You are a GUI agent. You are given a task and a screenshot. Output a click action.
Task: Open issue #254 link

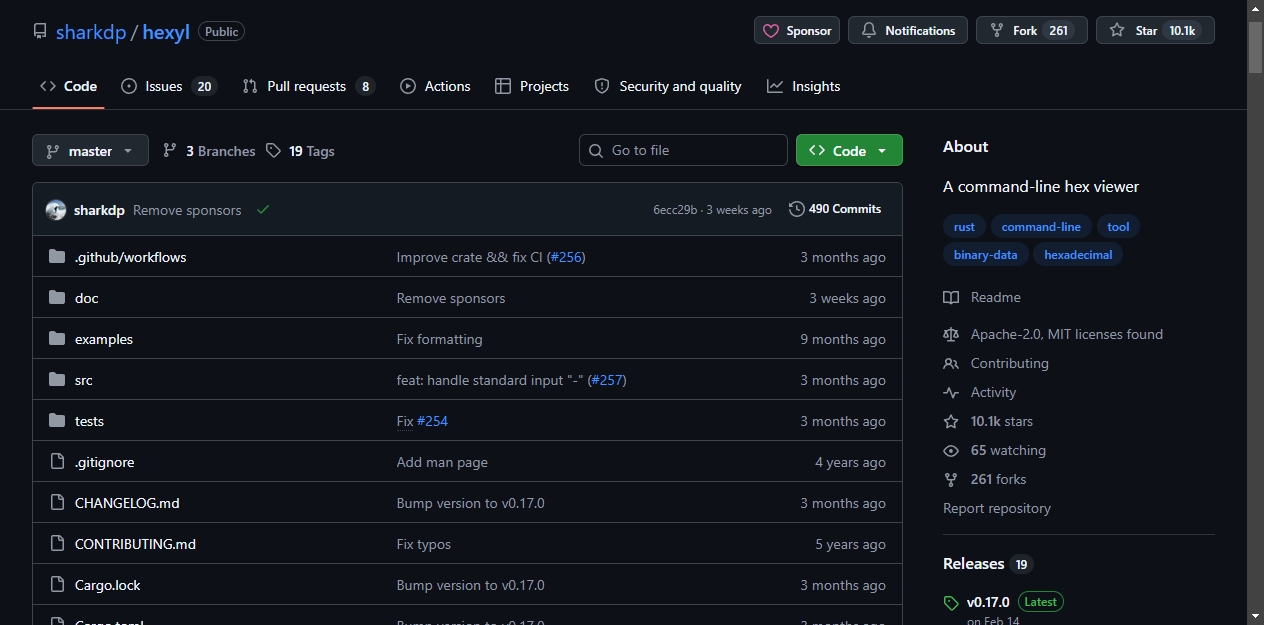(x=432, y=421)
